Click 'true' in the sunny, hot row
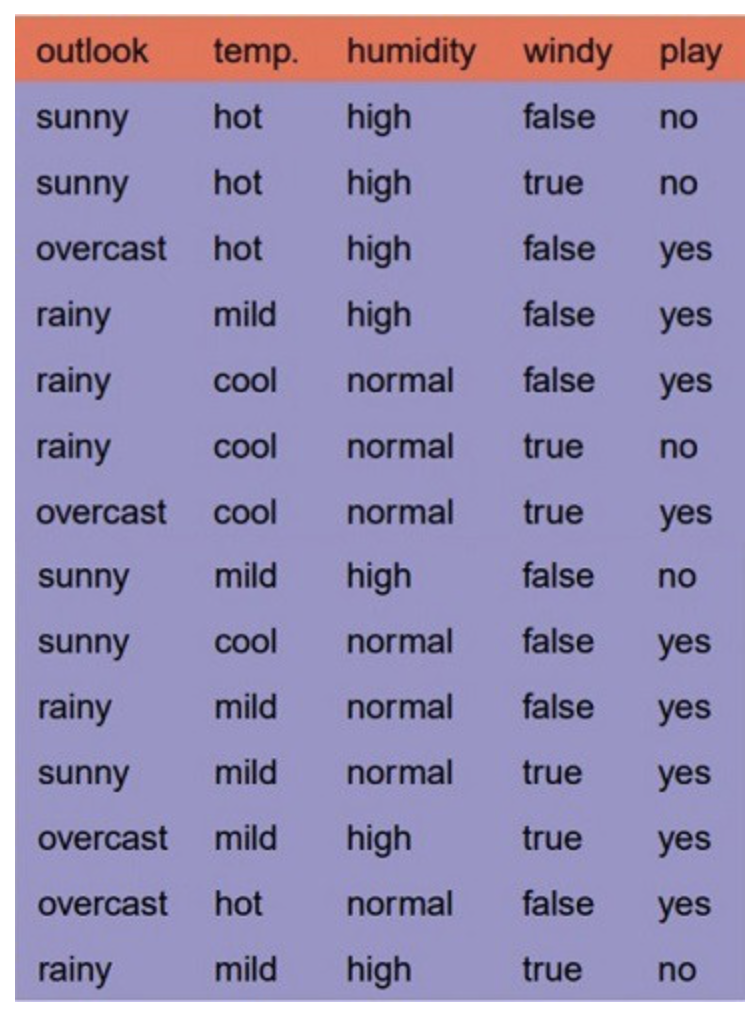The image size is (756, 1016). point(552,184)
